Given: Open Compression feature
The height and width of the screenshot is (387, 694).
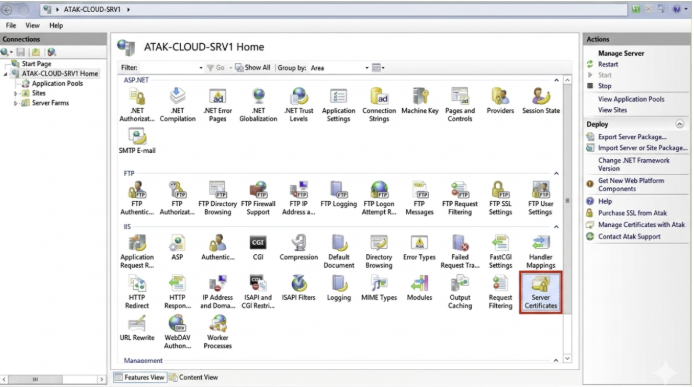Looking at the screenshot, I should 299,248.
